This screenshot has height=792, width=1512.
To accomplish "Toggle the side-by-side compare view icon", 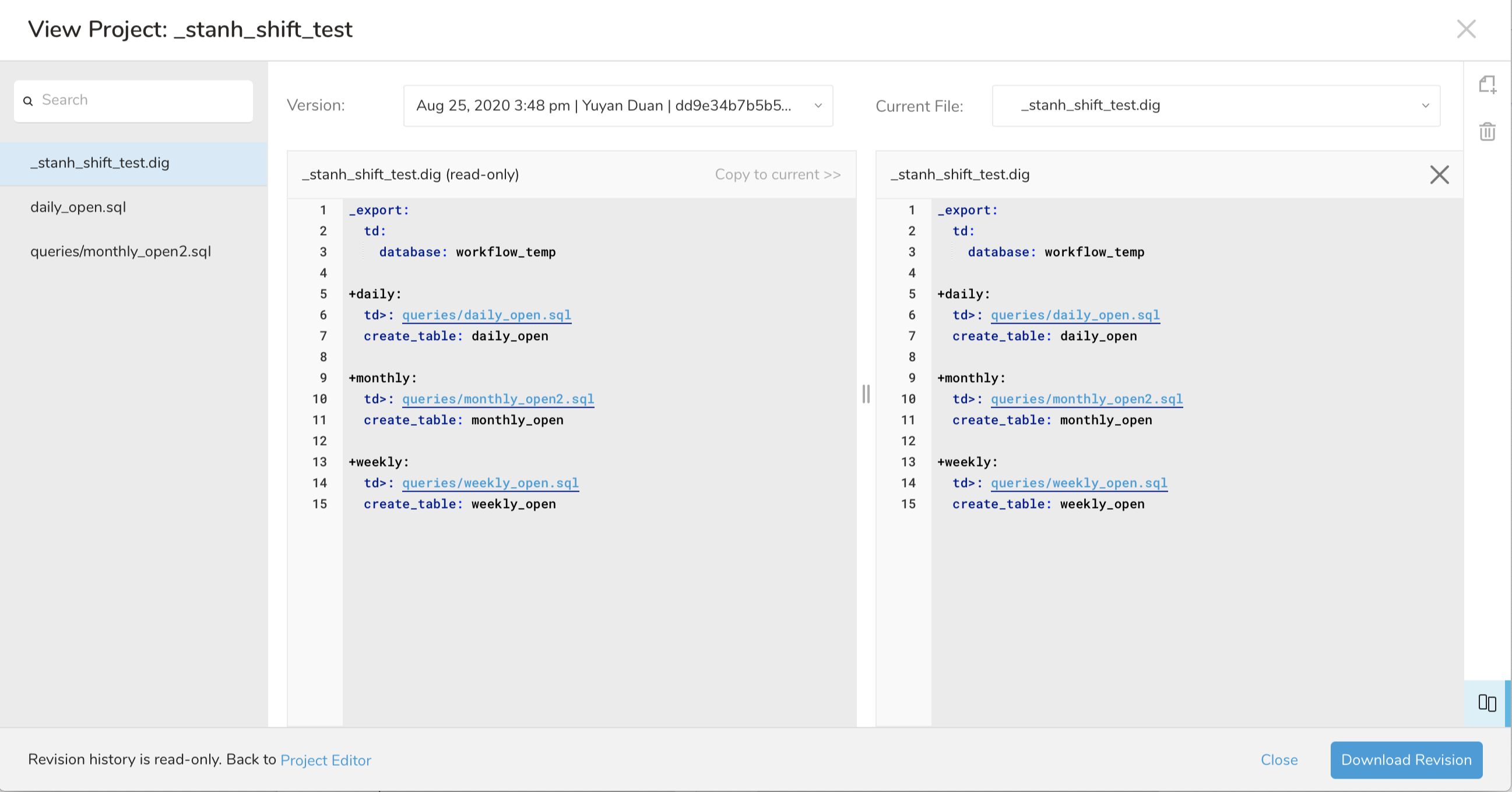I will pos(1487,702).
